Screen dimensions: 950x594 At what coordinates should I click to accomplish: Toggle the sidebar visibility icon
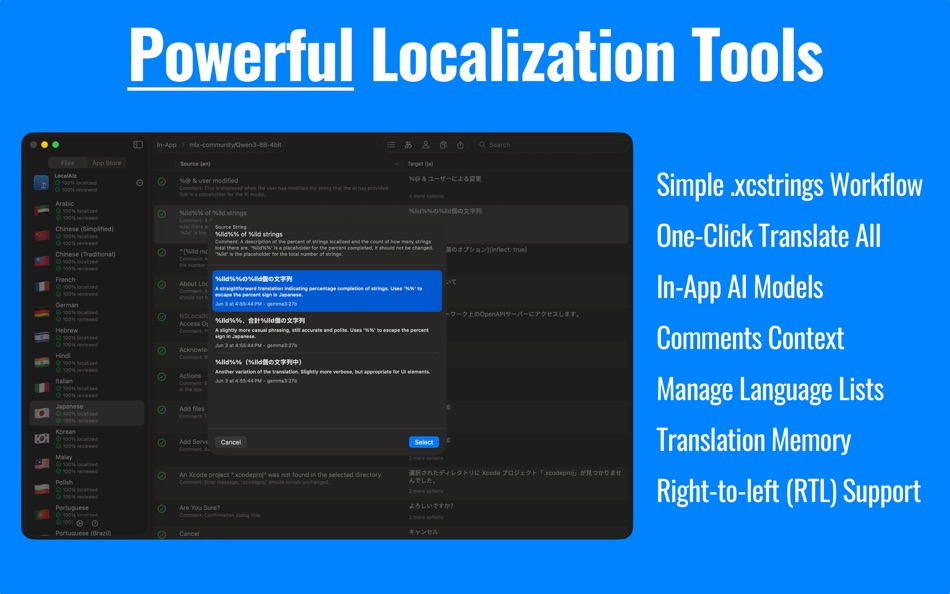click(137, 145)
